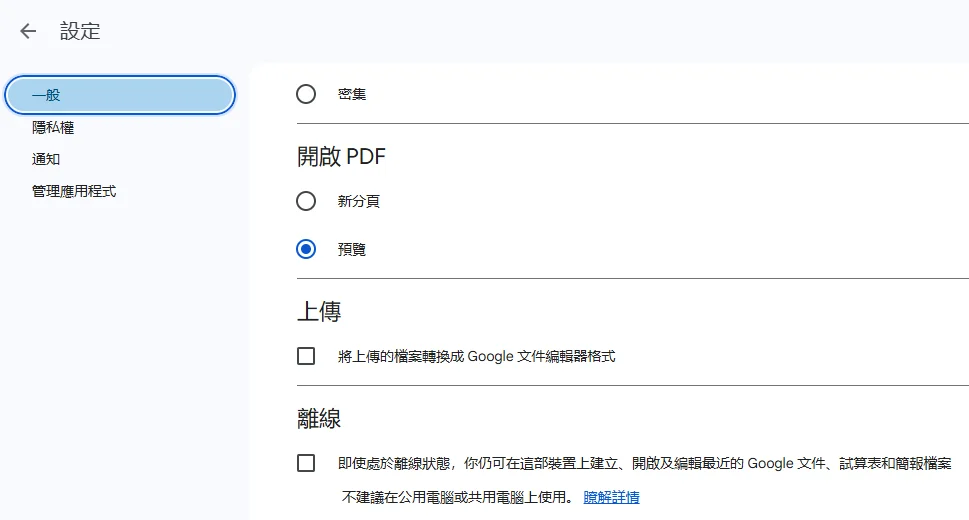Viewport: 969px width, 520px height.
Task: Click the 開啟 PDF heading
Action: (341, 156)
